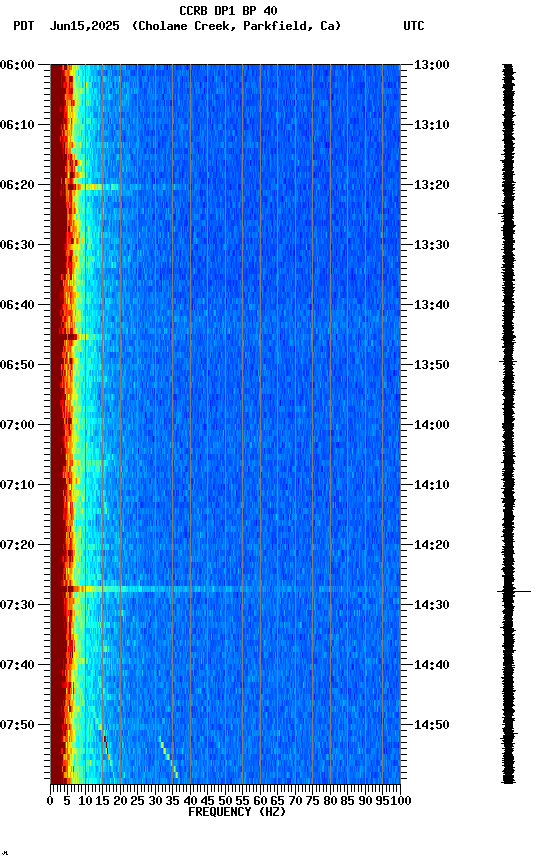
Task: Click the 06:50 PDT time label
Action: pyautogui.click(x=17, y=365)
